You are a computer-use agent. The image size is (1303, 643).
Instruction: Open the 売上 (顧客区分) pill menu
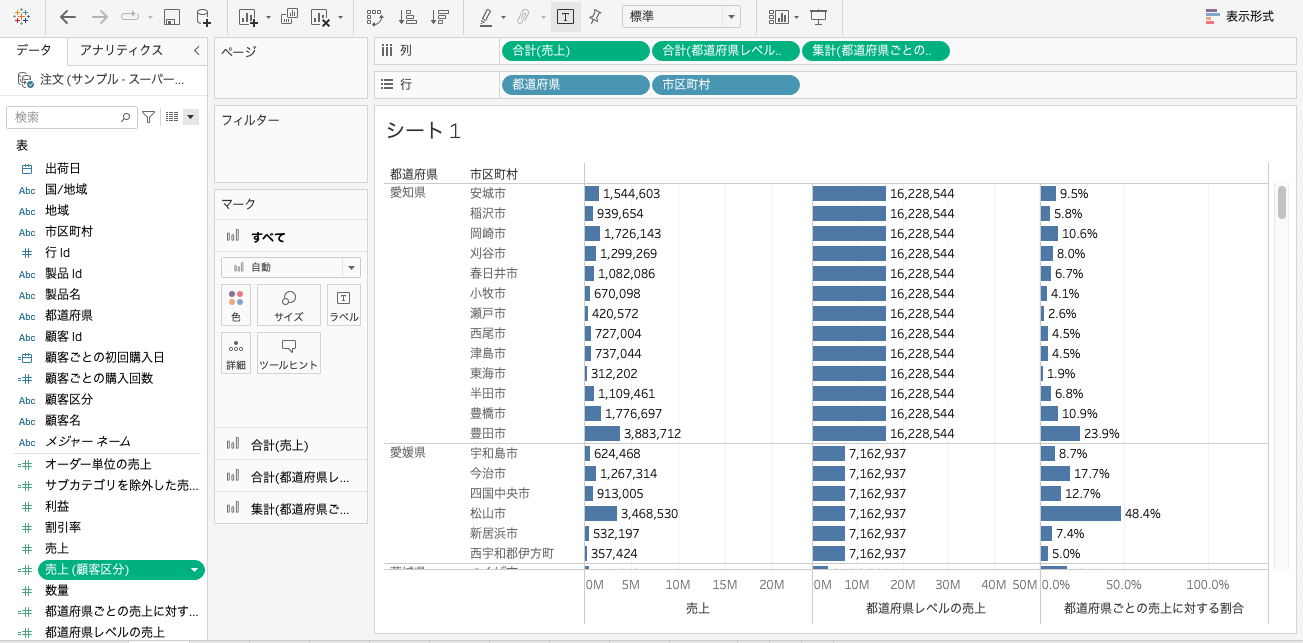[196, 569]
